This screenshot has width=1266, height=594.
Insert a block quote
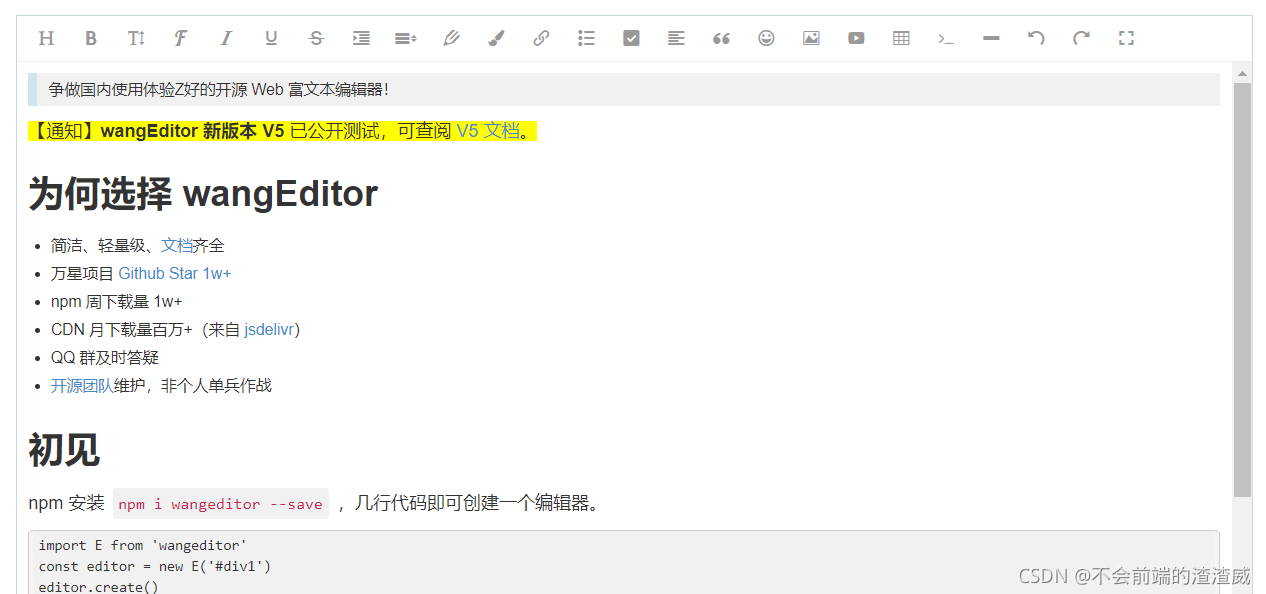[x=721, y=38]
